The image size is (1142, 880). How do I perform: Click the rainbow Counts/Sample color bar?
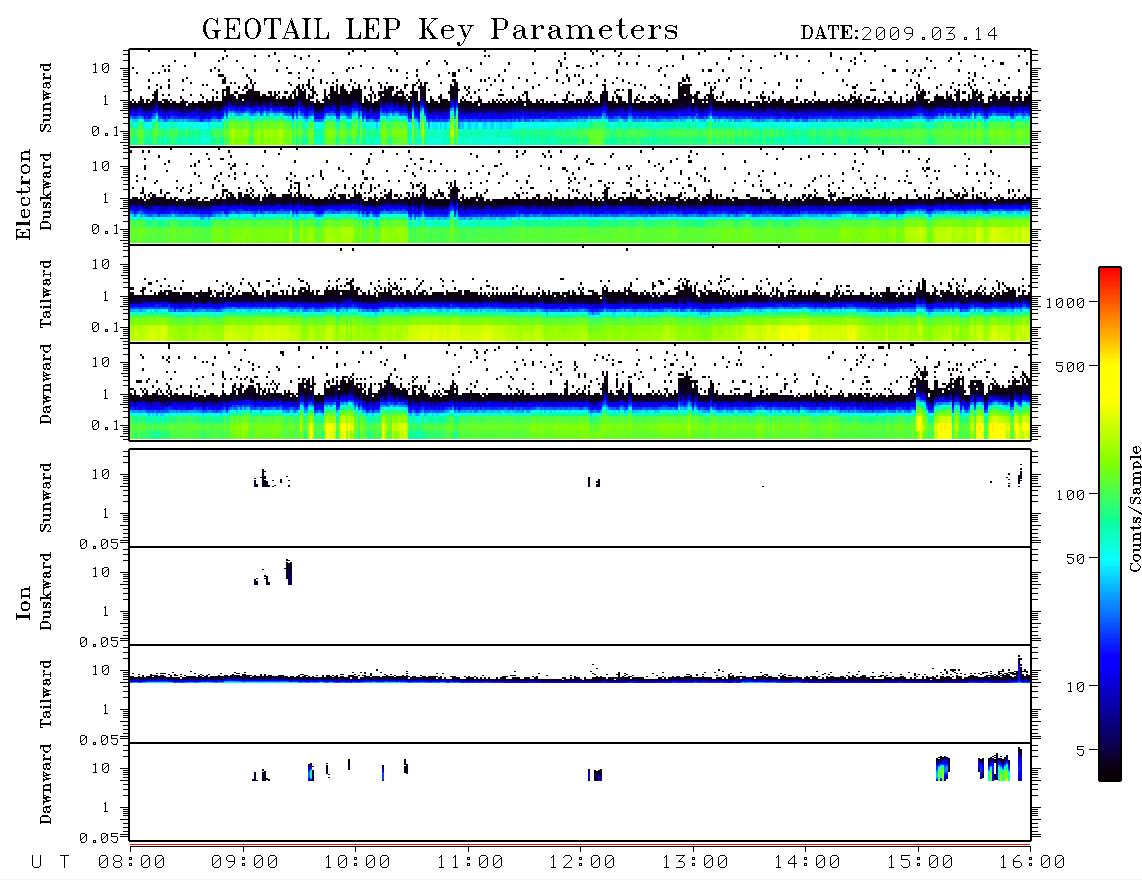coord(1110,524)
